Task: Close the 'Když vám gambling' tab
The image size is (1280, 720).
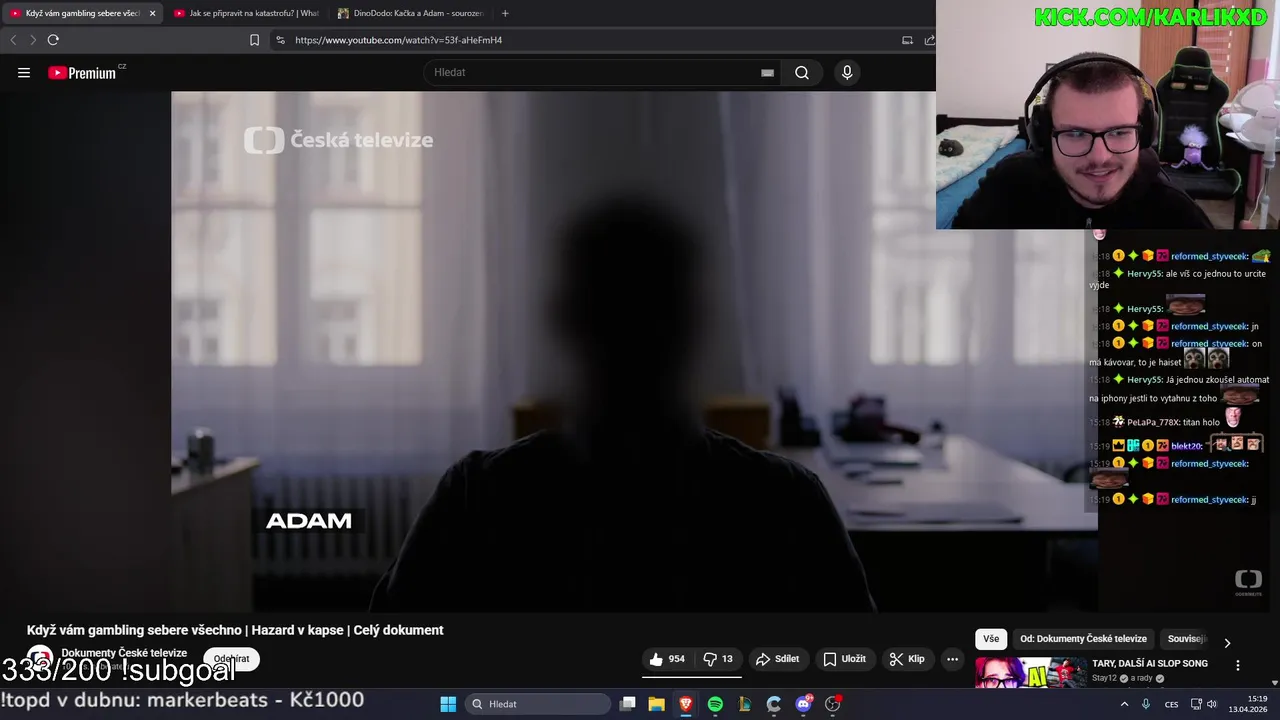Action: tap(152, 13)
